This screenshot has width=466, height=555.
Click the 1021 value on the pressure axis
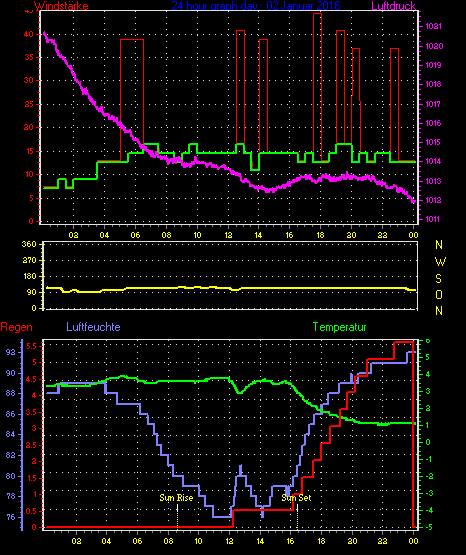[433, 26]
